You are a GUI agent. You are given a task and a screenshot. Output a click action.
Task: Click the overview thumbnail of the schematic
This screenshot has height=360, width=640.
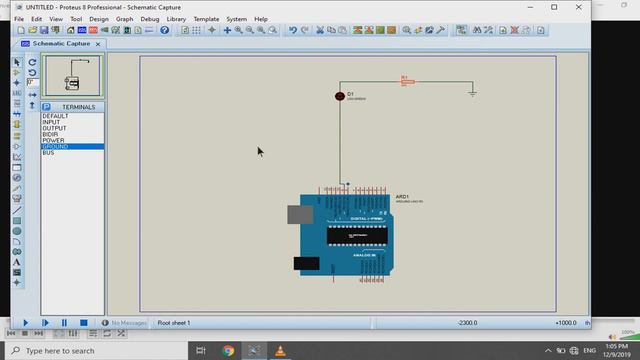[73, 76]
